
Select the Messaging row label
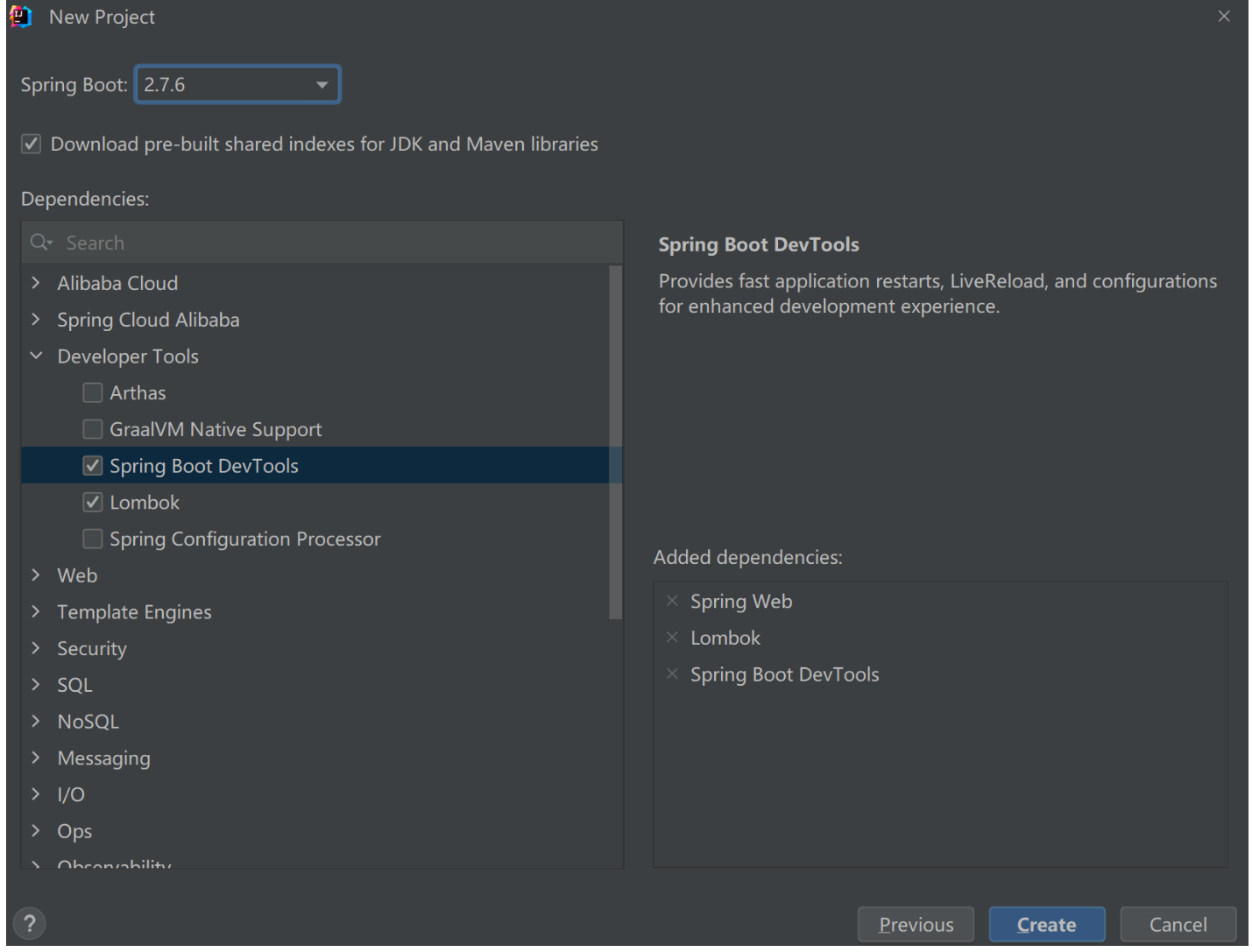coord(103,758)
